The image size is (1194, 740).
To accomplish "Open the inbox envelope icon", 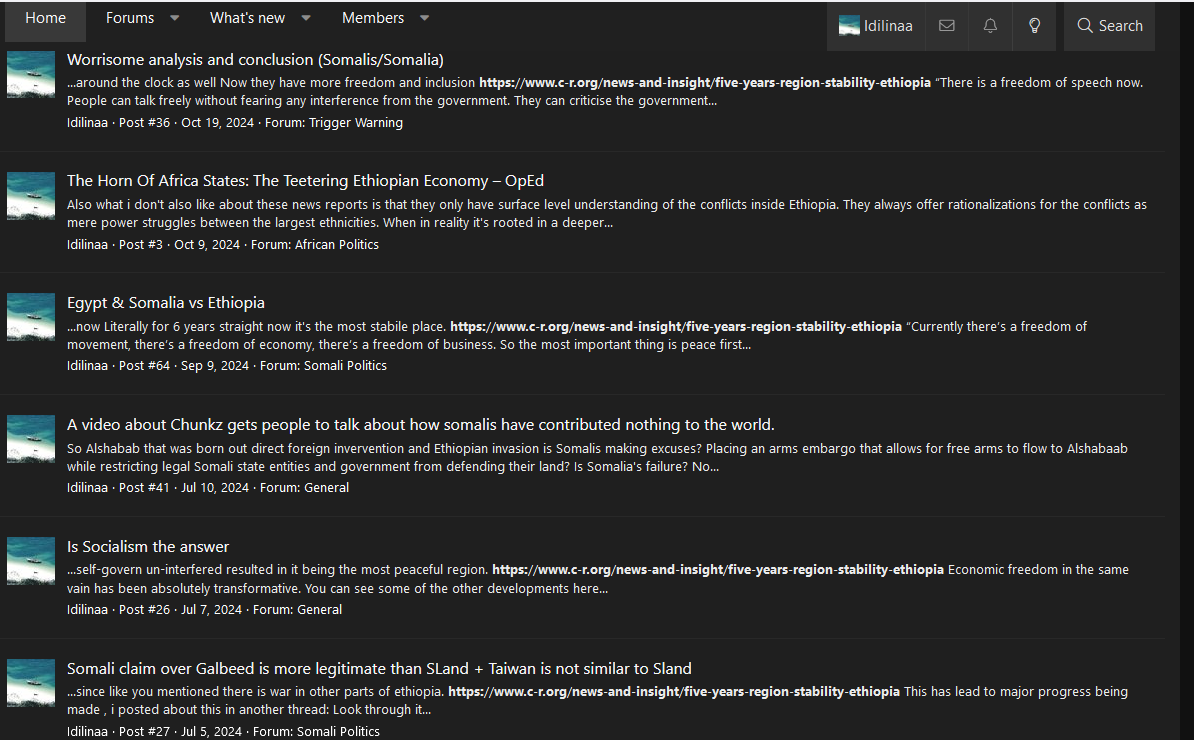I will [947, 26].
